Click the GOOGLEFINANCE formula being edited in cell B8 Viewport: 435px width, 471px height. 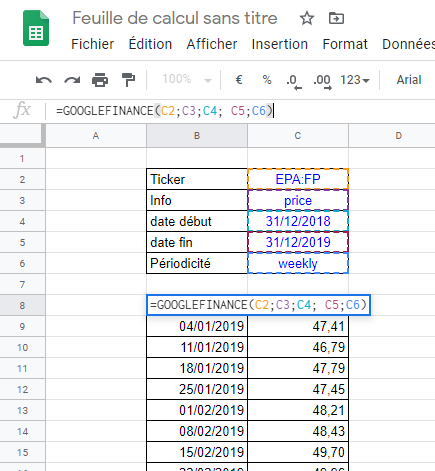(259, 305)
